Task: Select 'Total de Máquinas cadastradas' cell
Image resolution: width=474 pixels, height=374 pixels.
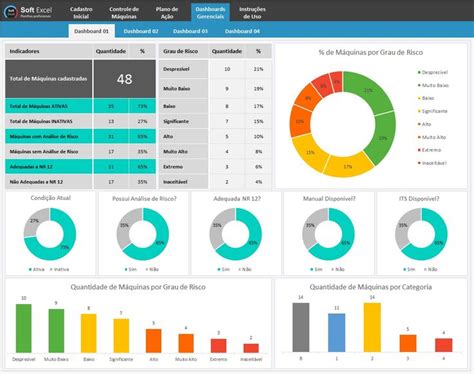Action: (49, 79)
